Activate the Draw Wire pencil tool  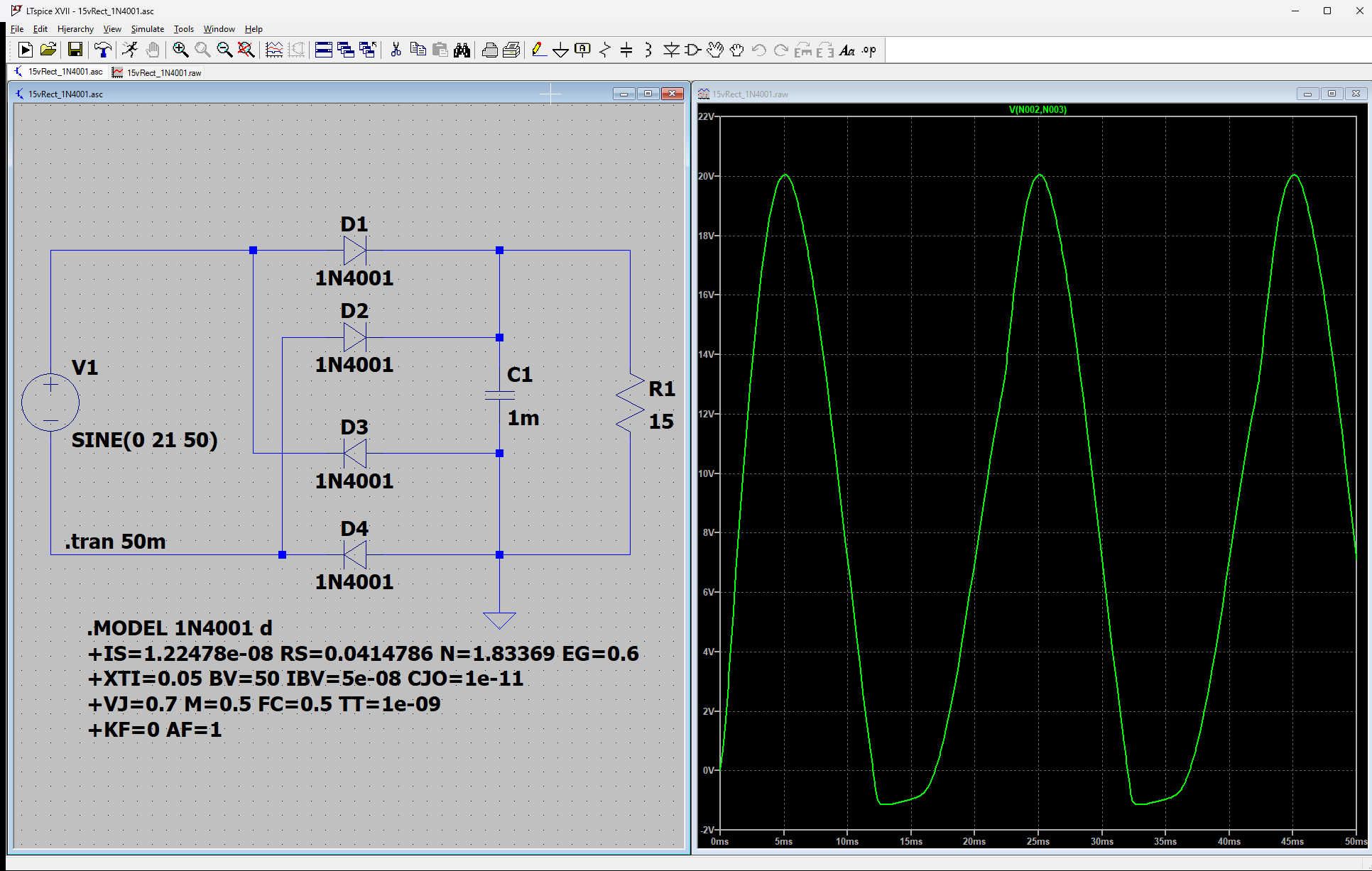pyautogui.click(x=538, y=50)
